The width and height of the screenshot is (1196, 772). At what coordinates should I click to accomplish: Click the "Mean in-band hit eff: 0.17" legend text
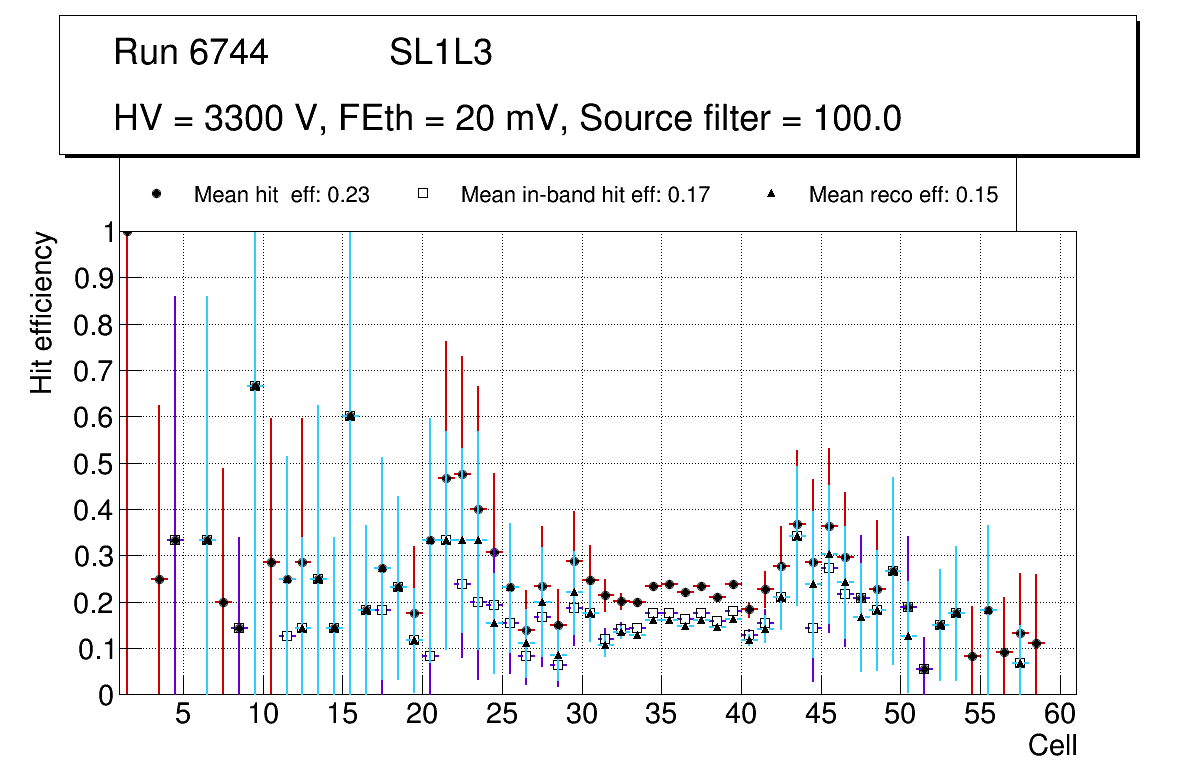point(585,195)
